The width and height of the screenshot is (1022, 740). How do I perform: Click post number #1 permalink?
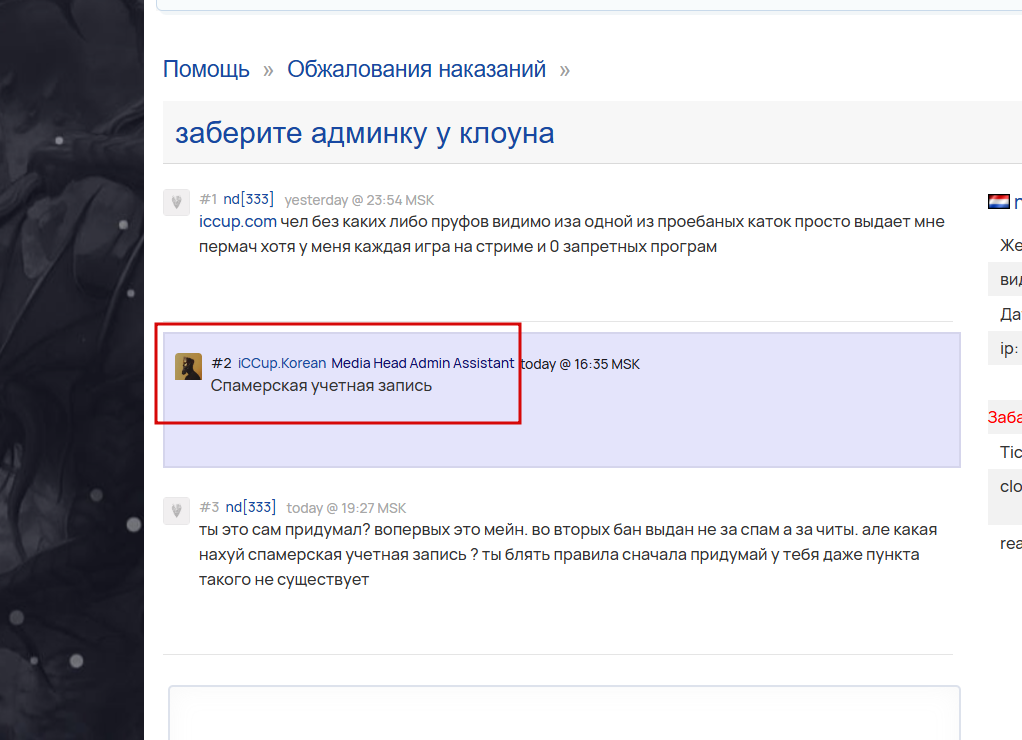[x=208, y=199]
